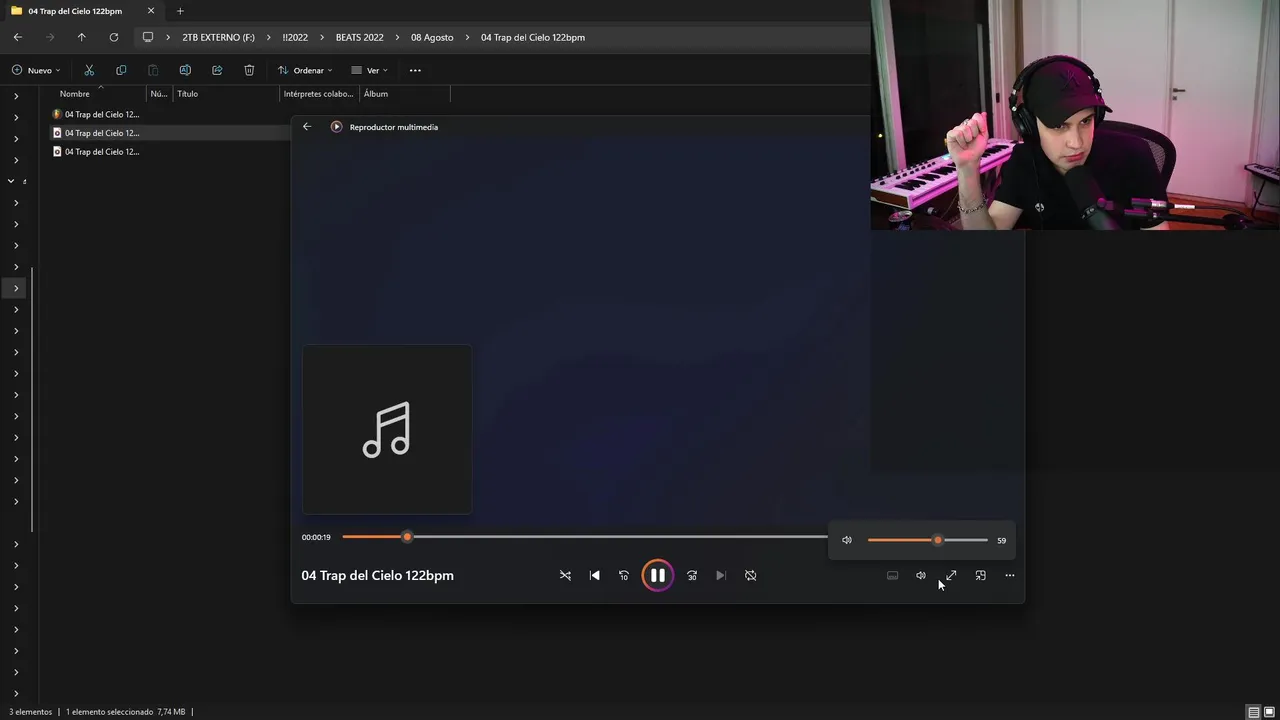Switch the player to full screen
This screenshot has width=1280, height=720.
pyautogui.click(x=951, y=575)
